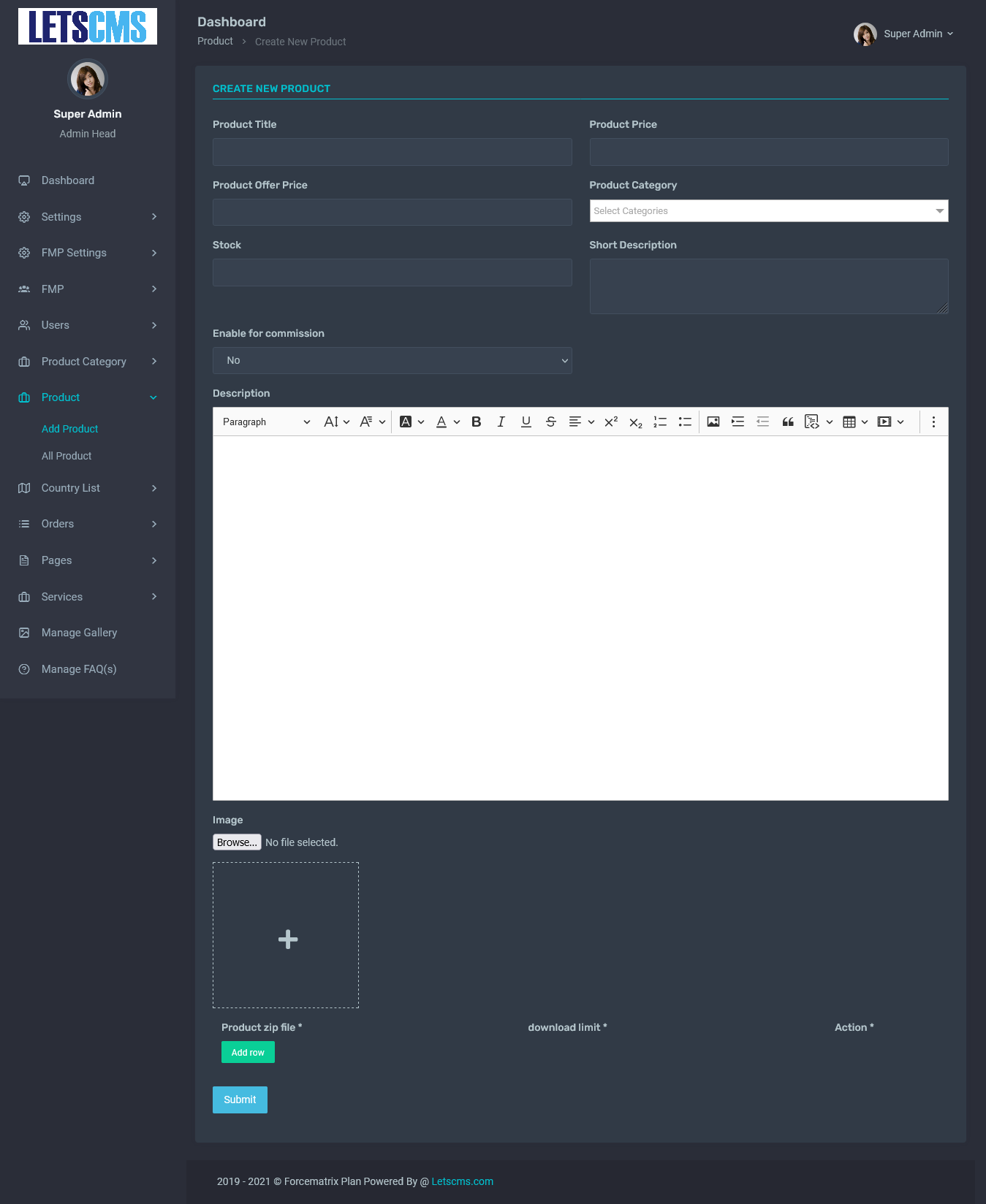This screenshot has width=986, height=1204.
Task: Insert a block quote
Action: click(x=788, y=422)
